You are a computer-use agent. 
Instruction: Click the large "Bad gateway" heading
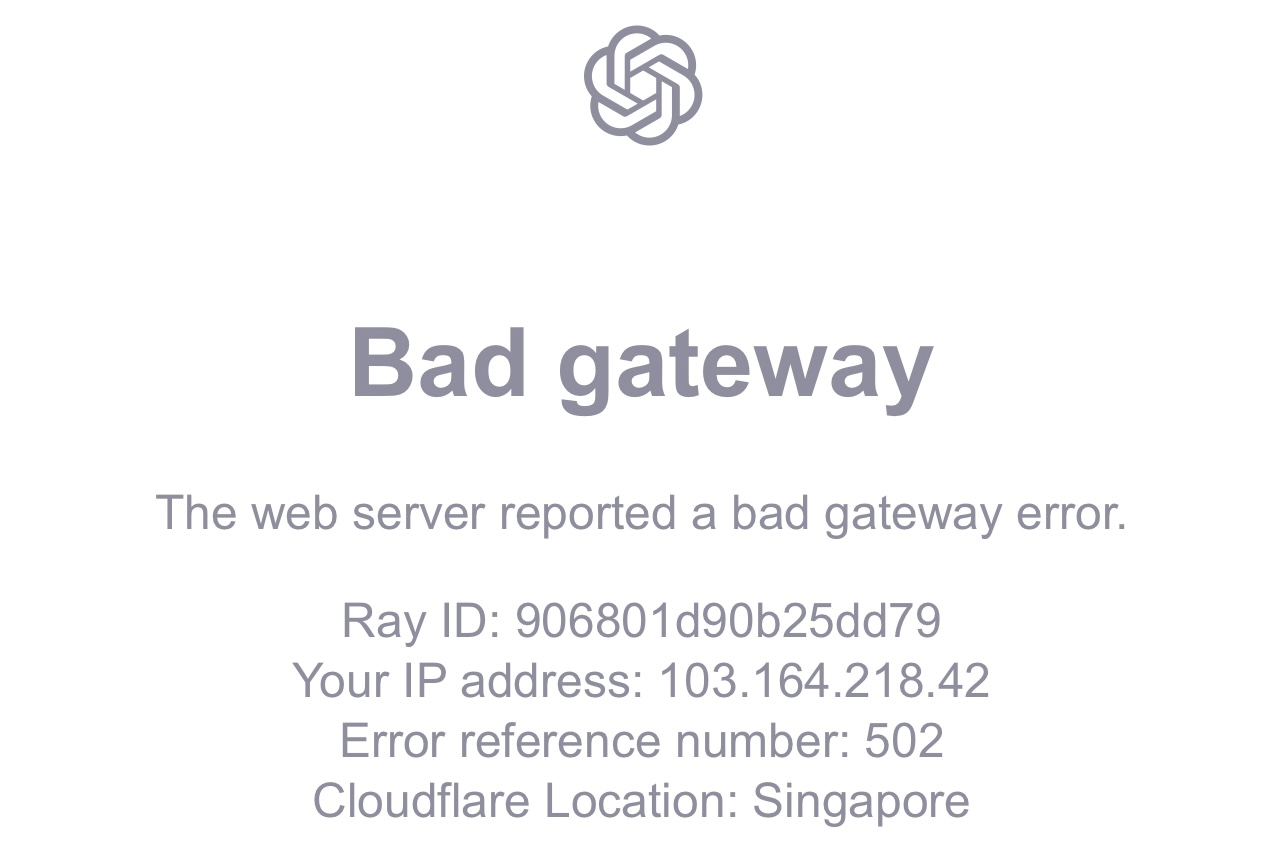[x=642, y=367]
